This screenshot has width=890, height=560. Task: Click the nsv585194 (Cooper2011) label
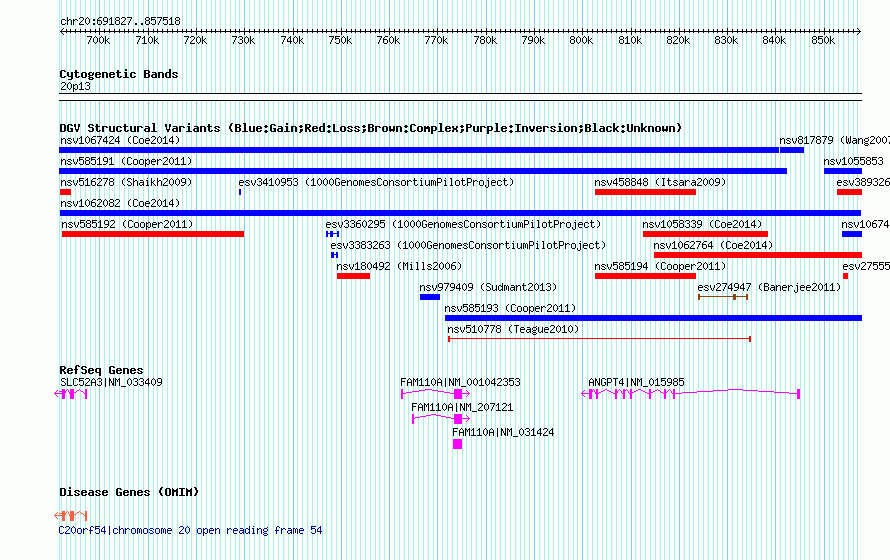(x=660, y=266)
